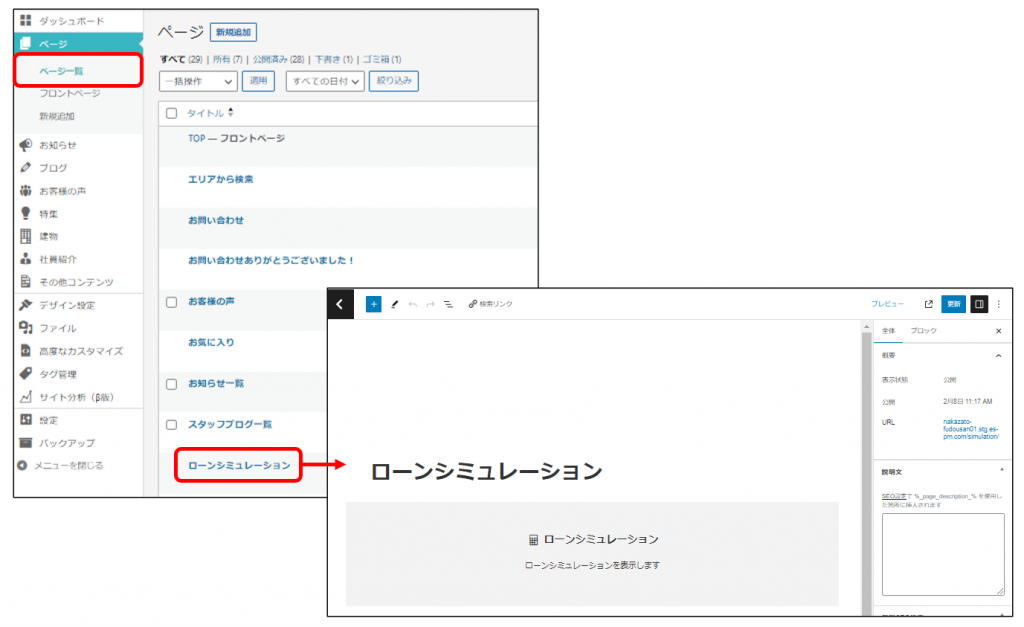Check the select-all checkbox beside タイトル
This screenshot has height=627, width=1024.
coord(171,113)
